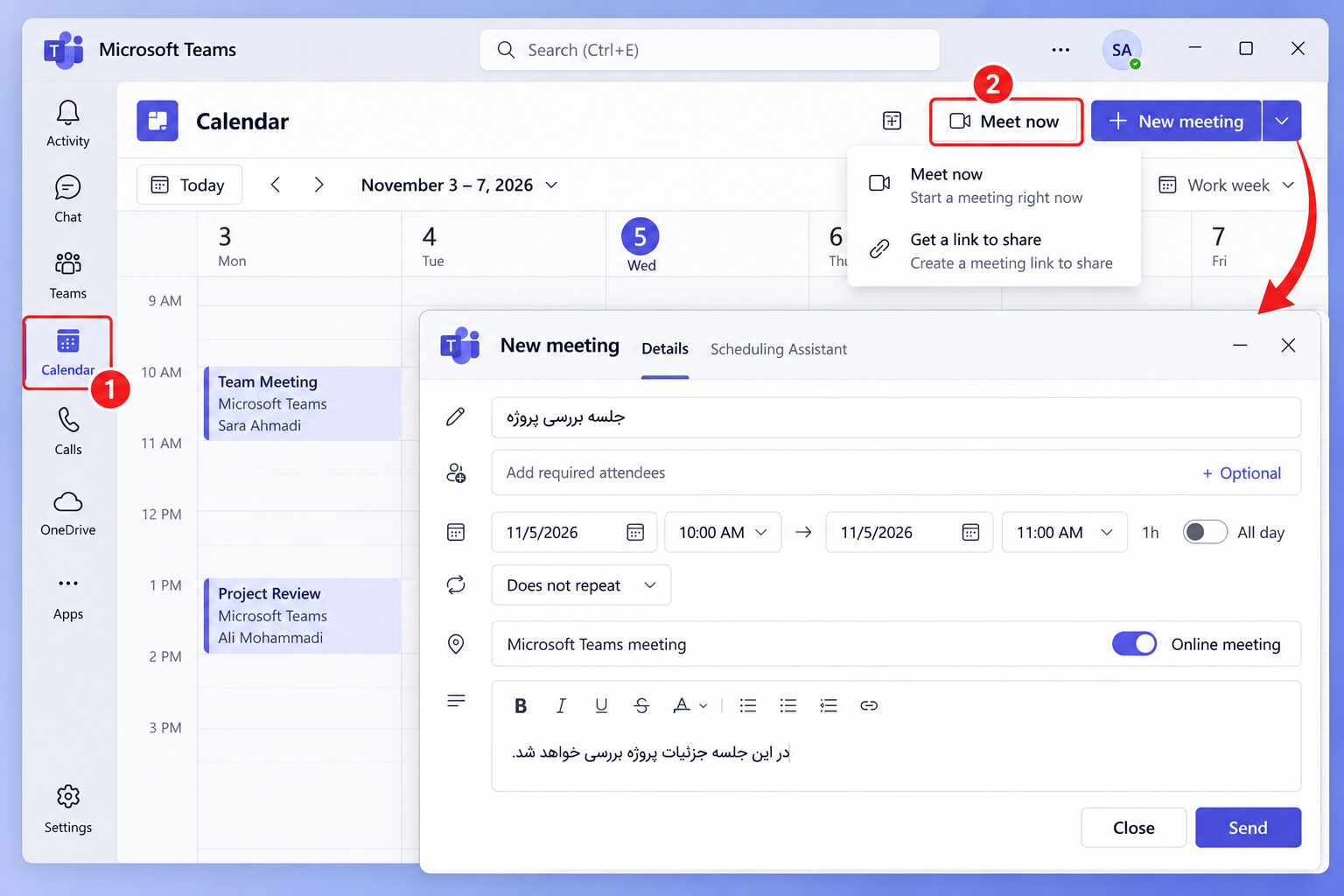The height and width of the screenshot is (896, 1344).
Task: Apply Underline formatting in description
Action: tap(601, 705)
